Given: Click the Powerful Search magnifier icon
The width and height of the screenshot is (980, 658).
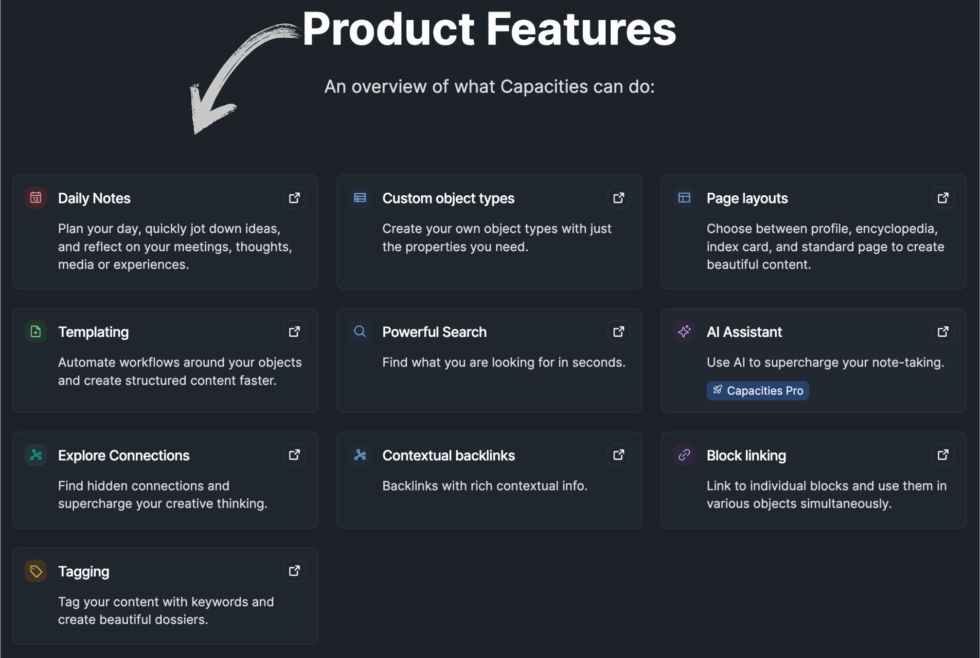Looking at the screenshot, I should (x=360, y=332).
